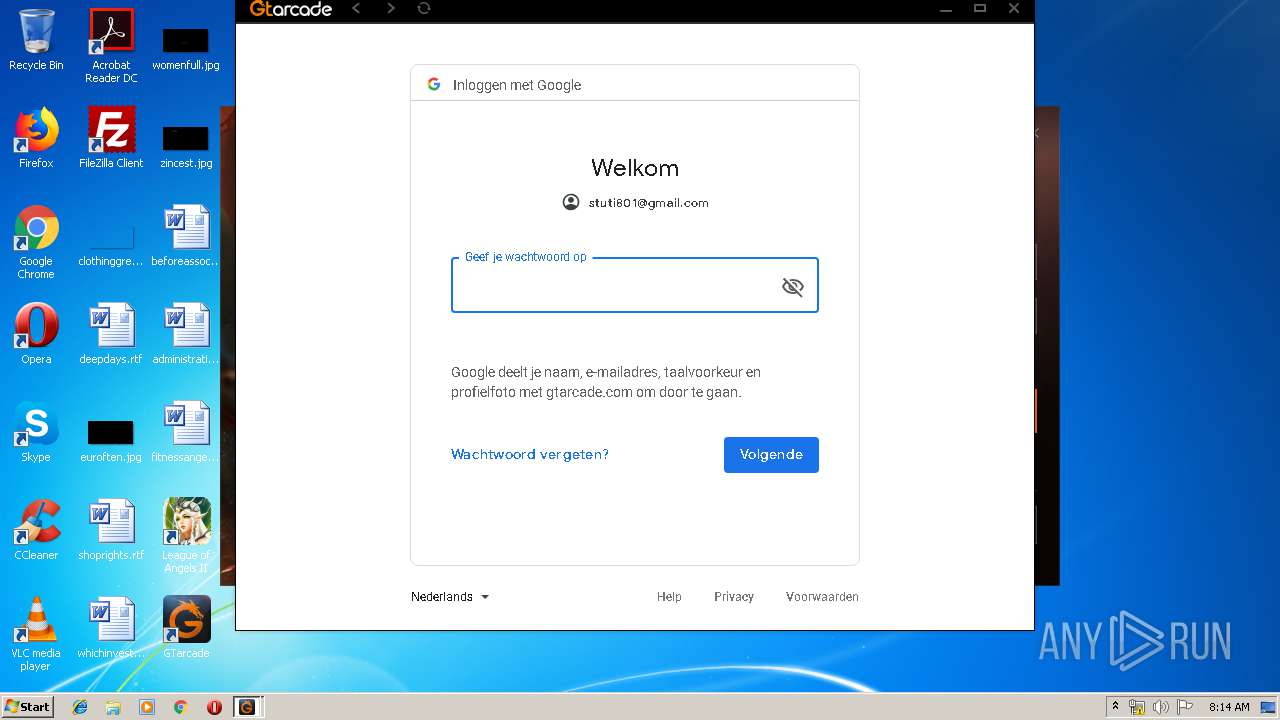Minimize the GTarcade window
The height and width of the screenshot is (720, 1280).
pyautogui.click(x=946, y=9)
